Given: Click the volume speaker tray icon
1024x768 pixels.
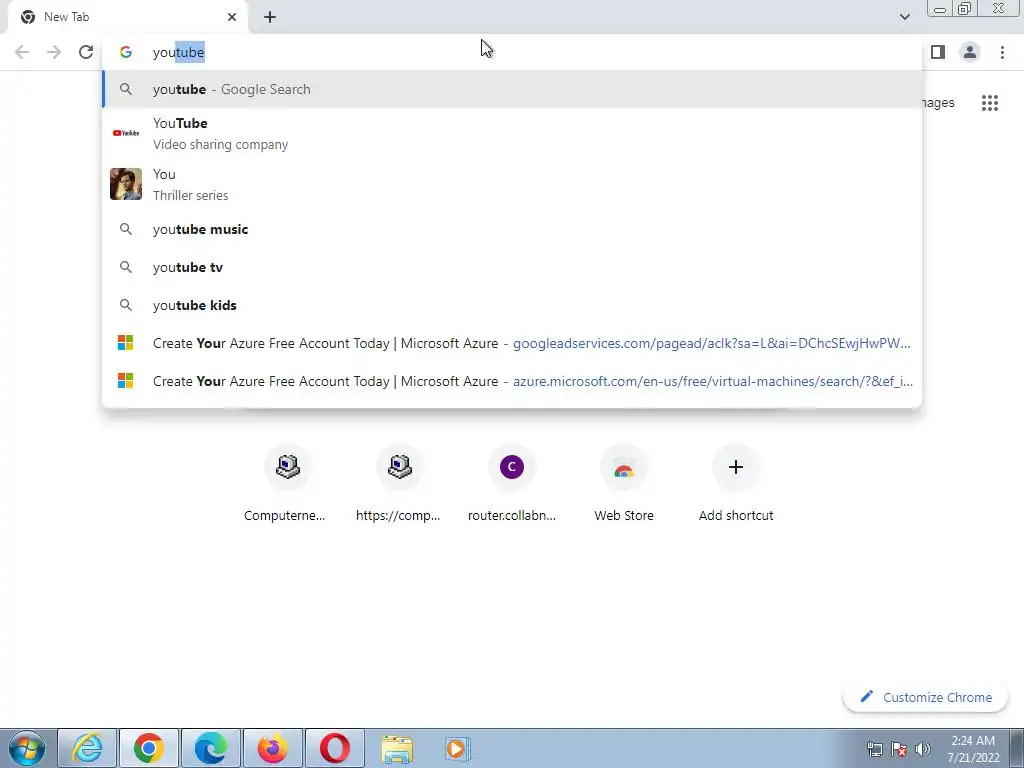Looking at the screenshot, I should point(922,748).
